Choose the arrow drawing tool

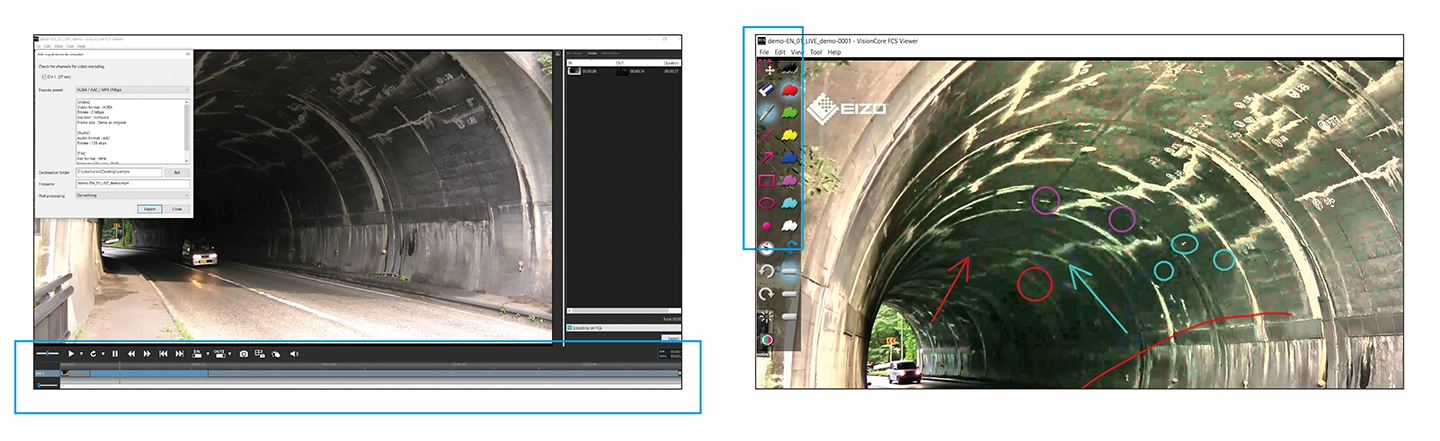[767, 157]
